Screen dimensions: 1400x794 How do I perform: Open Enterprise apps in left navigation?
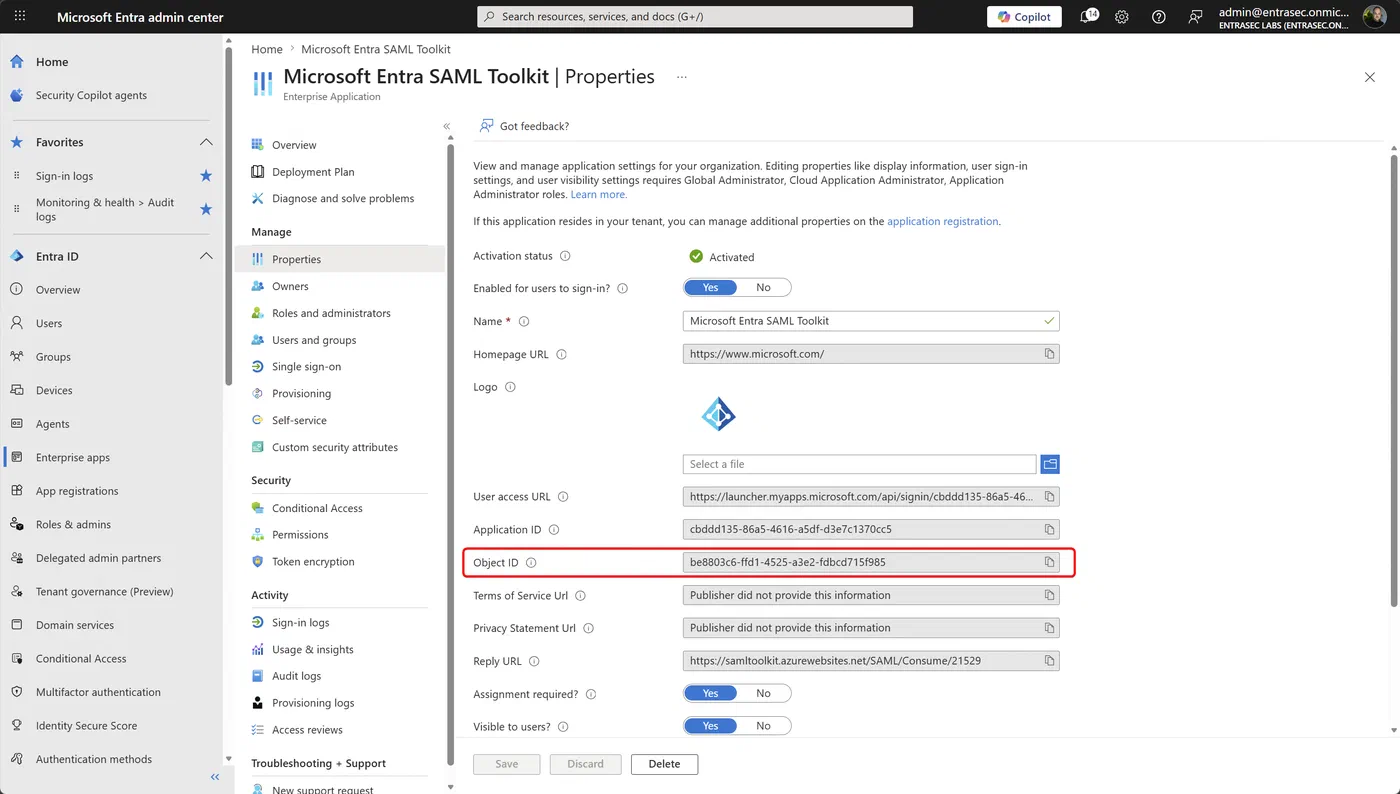(72, 457)
